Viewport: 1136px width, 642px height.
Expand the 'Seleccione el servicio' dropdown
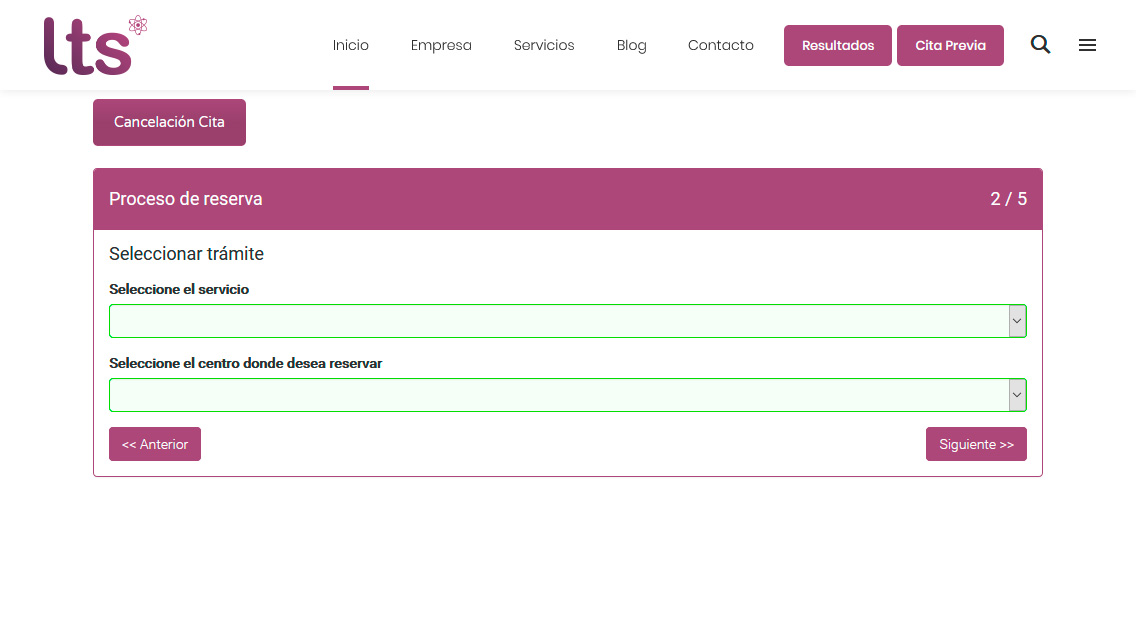[x=567, y=321]
